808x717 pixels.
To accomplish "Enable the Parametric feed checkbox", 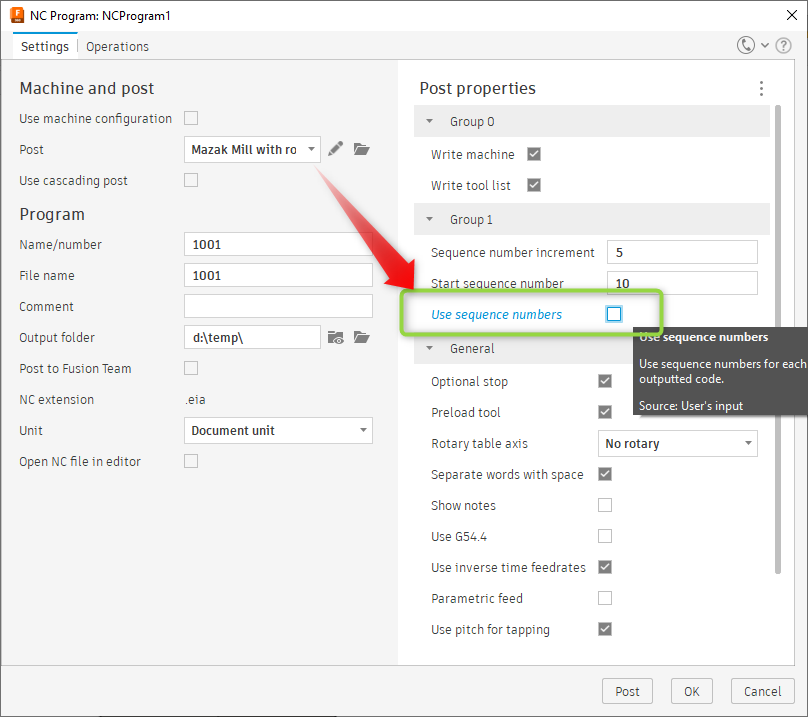I will click(604, 598).
